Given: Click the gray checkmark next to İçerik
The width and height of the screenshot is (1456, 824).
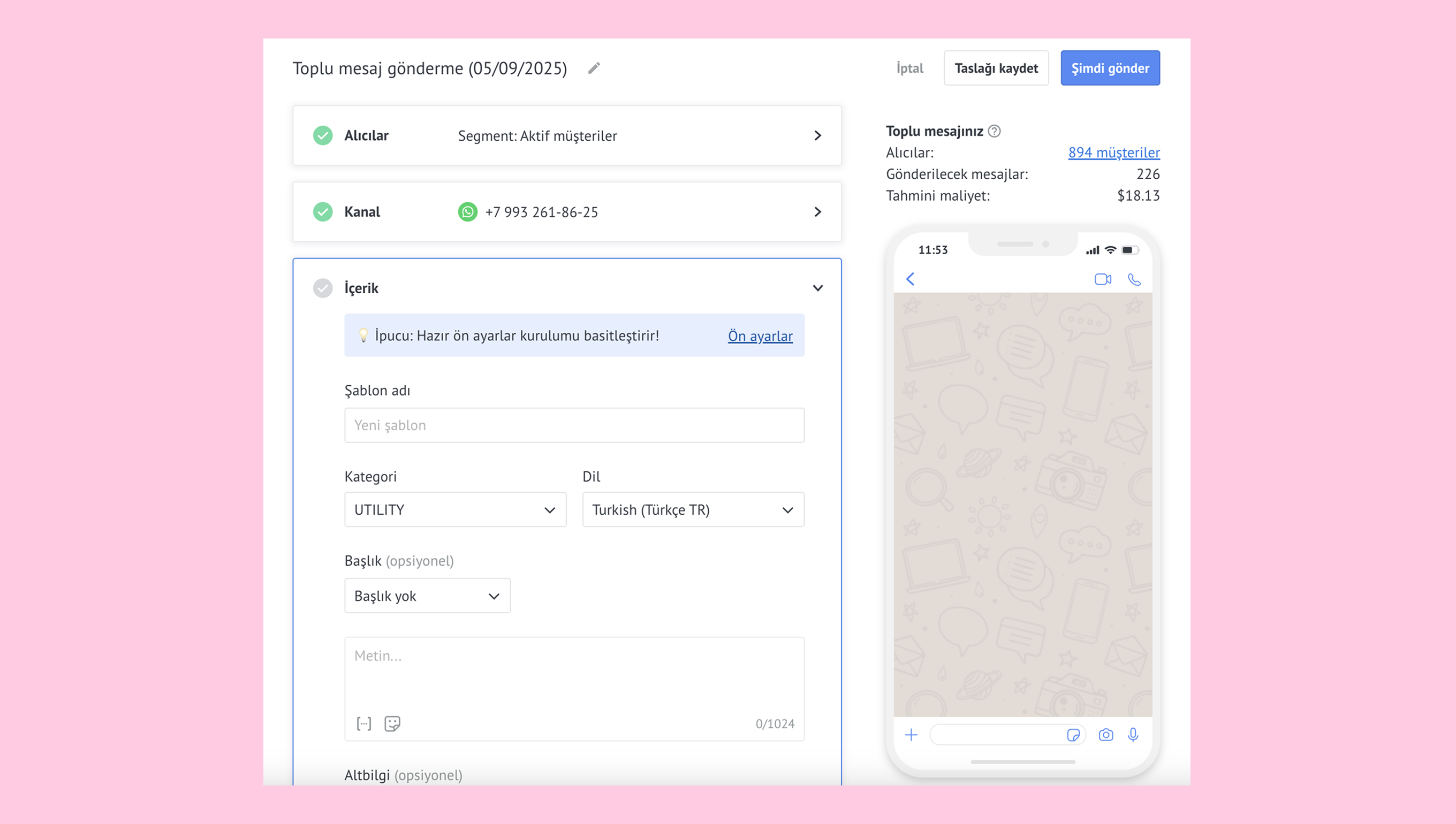Looking at the screenshot, I should pyautogui.click(x=323, y=288).
